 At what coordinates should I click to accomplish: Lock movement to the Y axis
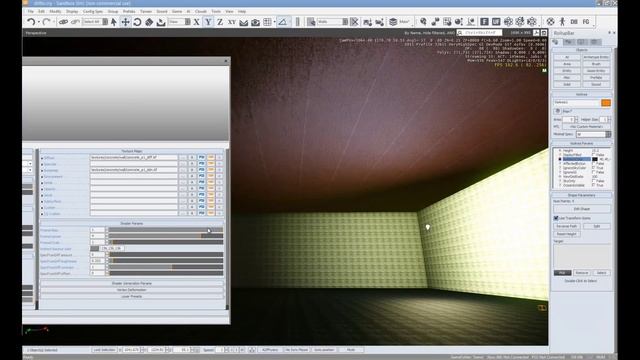(208, 22)
